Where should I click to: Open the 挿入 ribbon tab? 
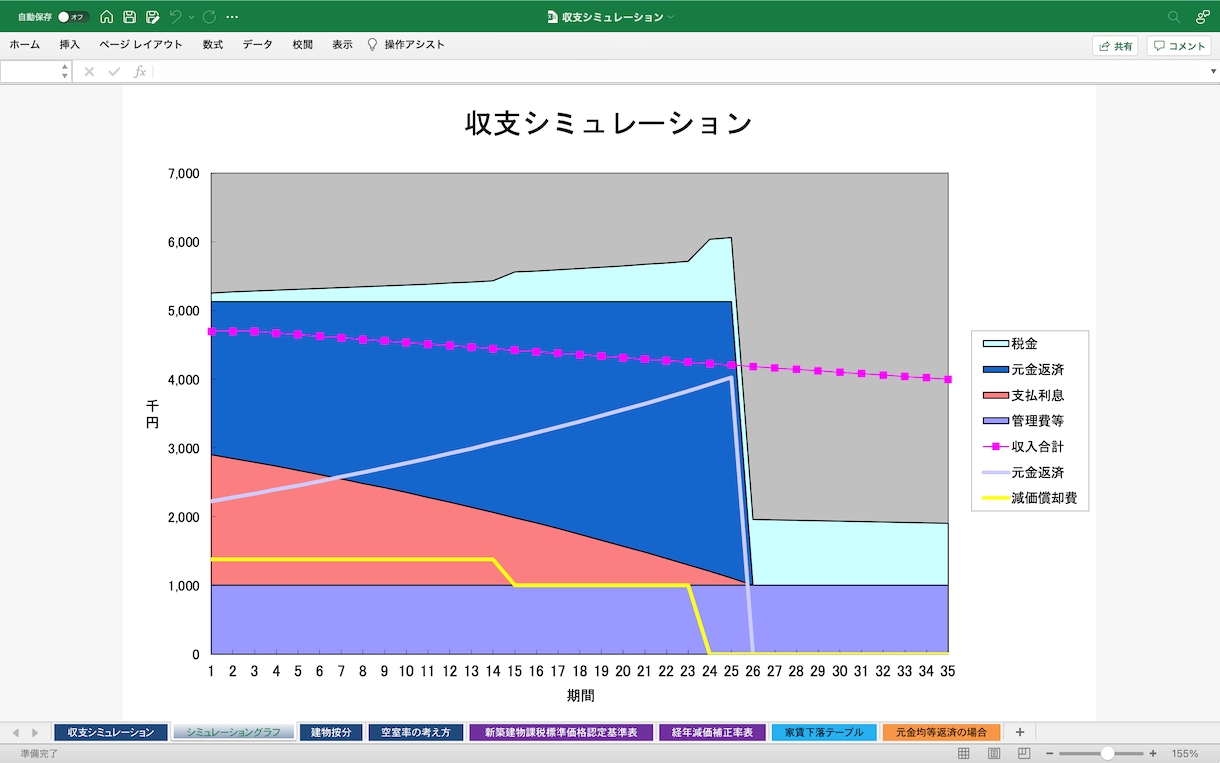pos(70,45)
